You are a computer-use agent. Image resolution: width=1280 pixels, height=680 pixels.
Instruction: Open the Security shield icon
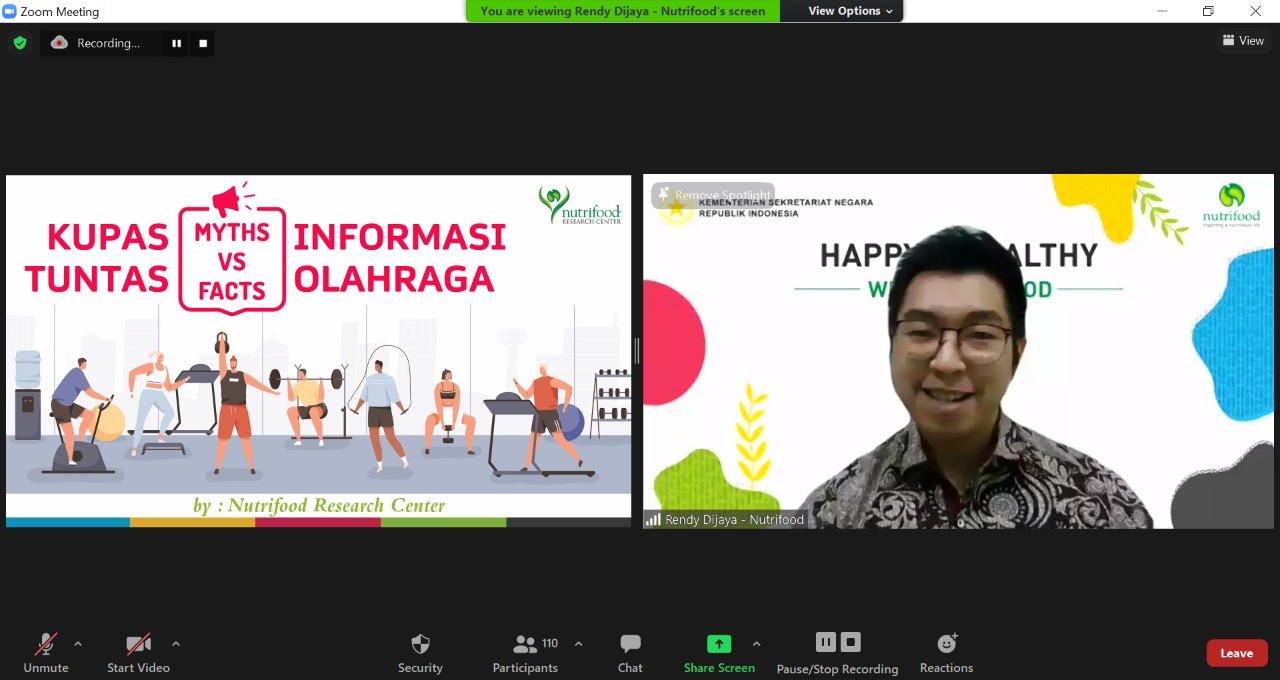(420, 645)
